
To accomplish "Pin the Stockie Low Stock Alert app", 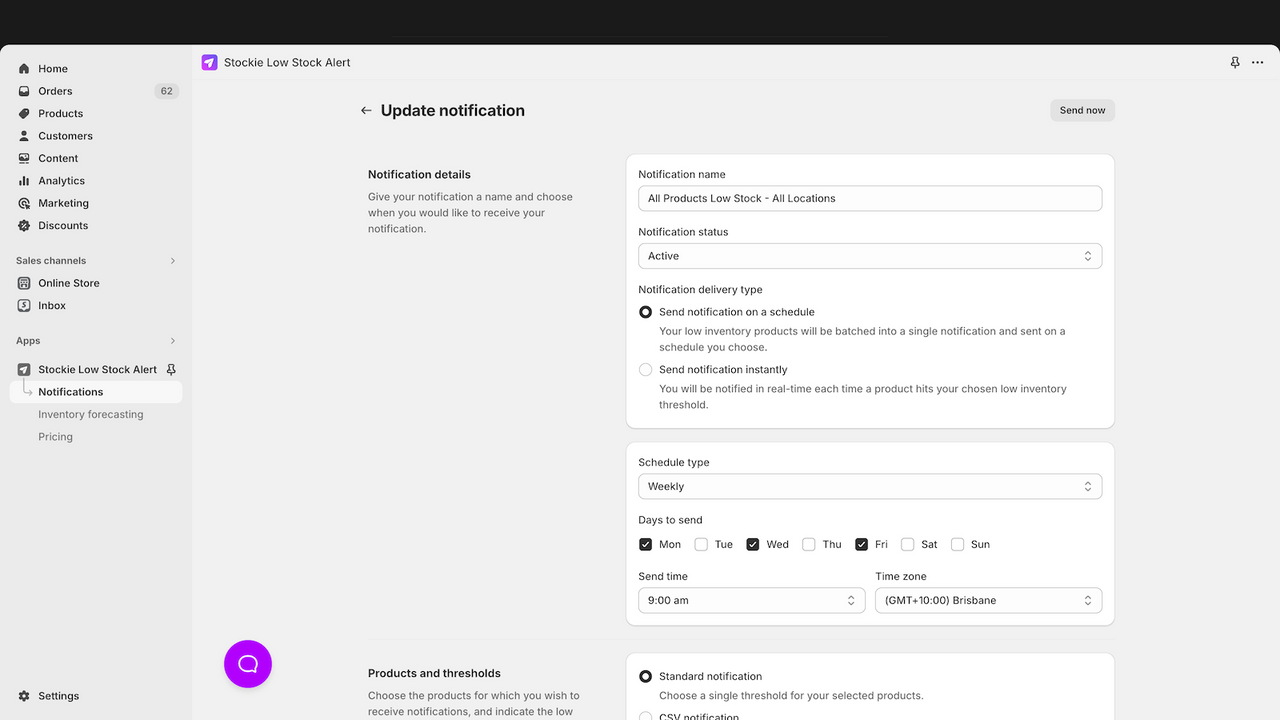I will pos(171,369).
